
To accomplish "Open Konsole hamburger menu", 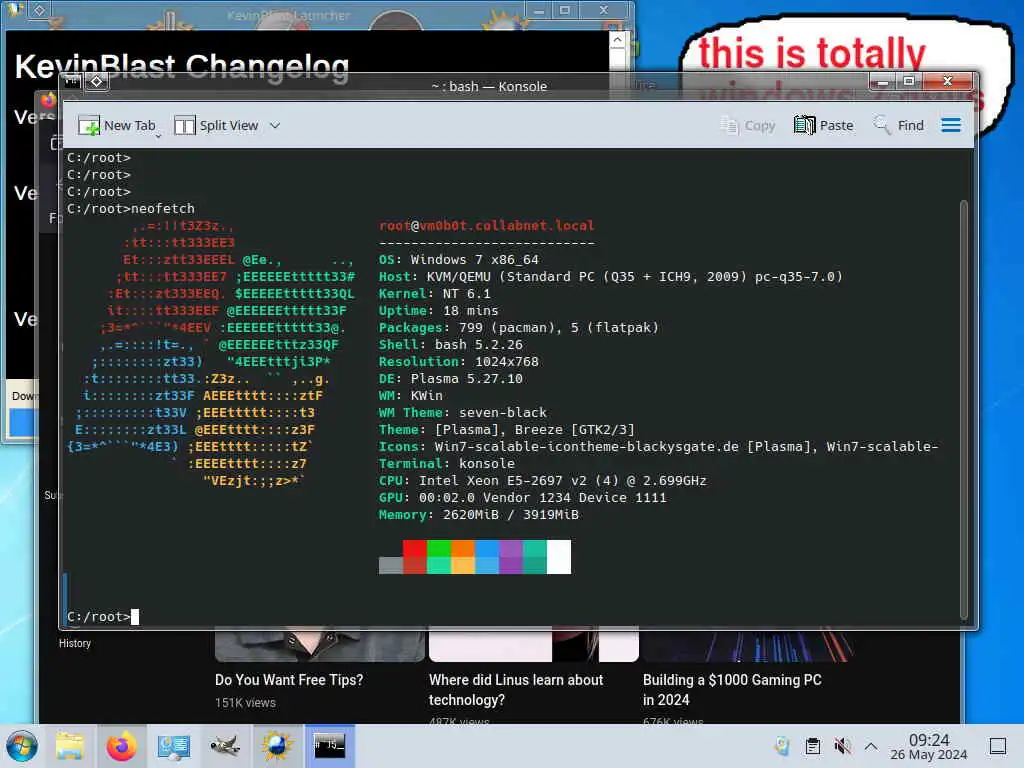I will 951,125.
